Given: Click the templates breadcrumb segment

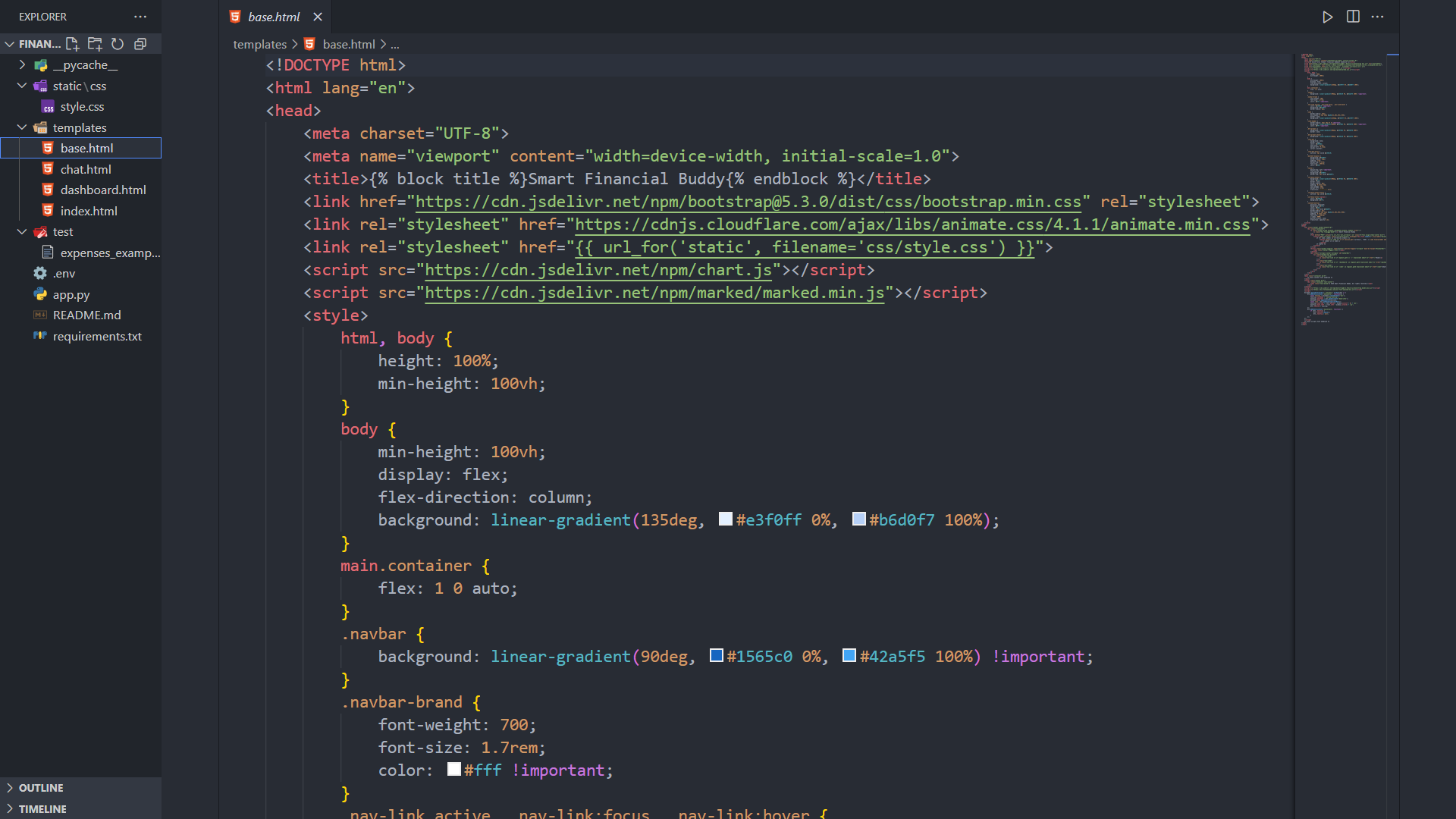Looking at the screenshot, I should coord(259,44).
